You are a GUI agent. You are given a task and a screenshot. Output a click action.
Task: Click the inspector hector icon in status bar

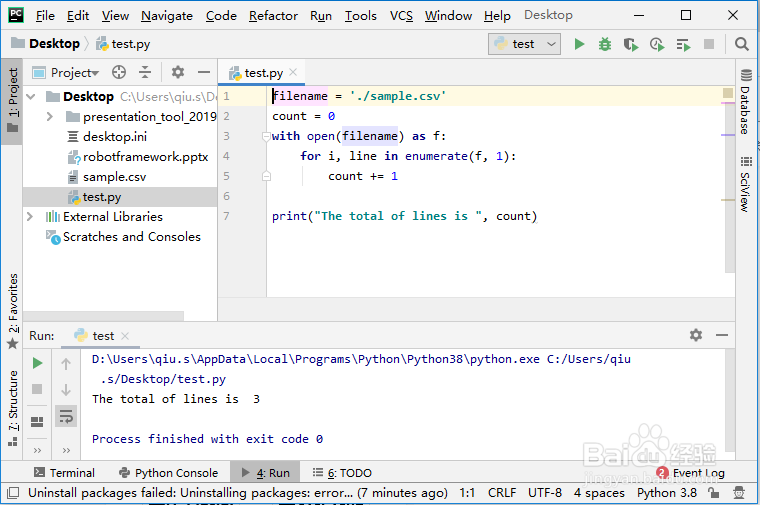tap(739, 493)
